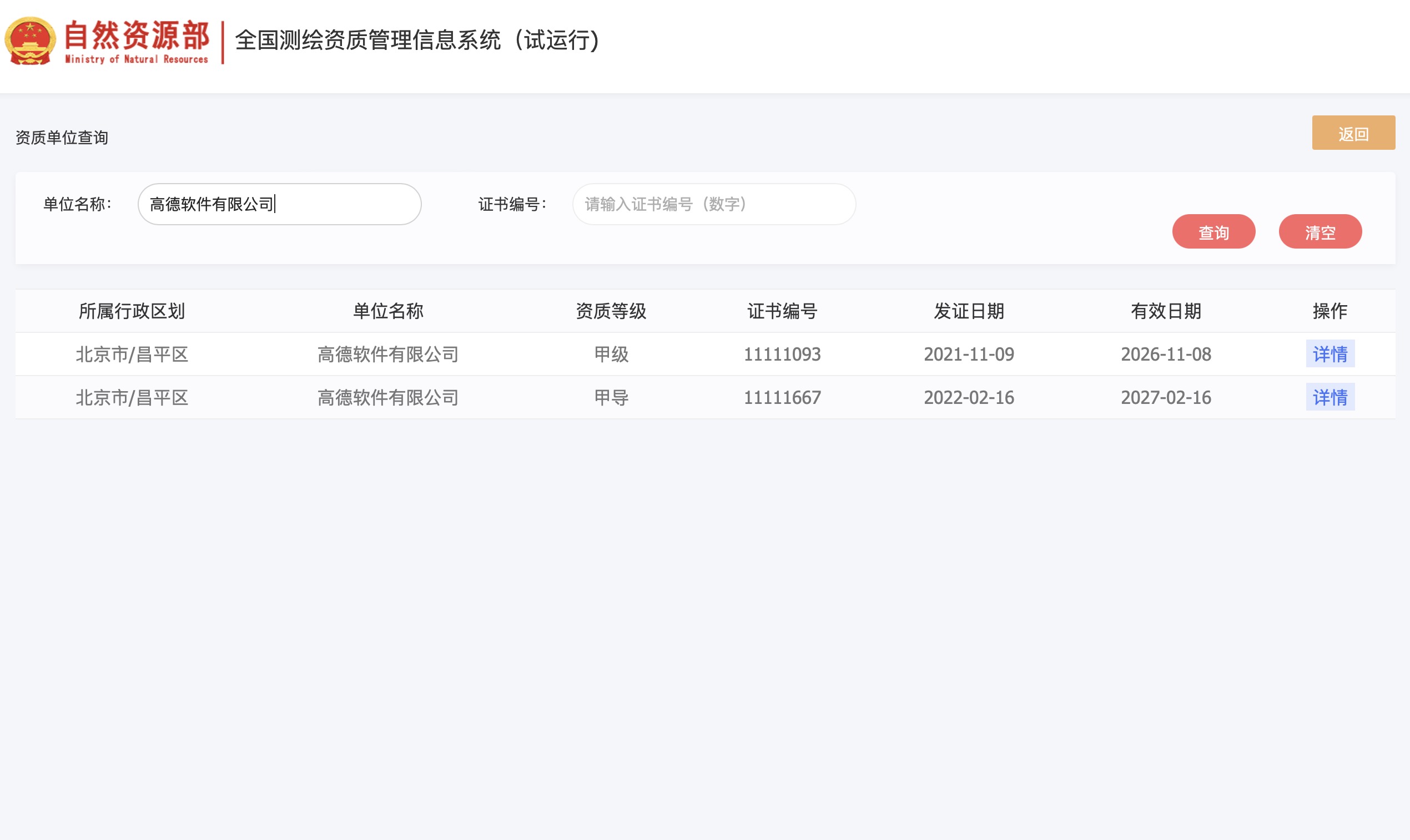1410x840 pixels.
Task: Click the 清空 clear button
Action: coord(1320,231)
